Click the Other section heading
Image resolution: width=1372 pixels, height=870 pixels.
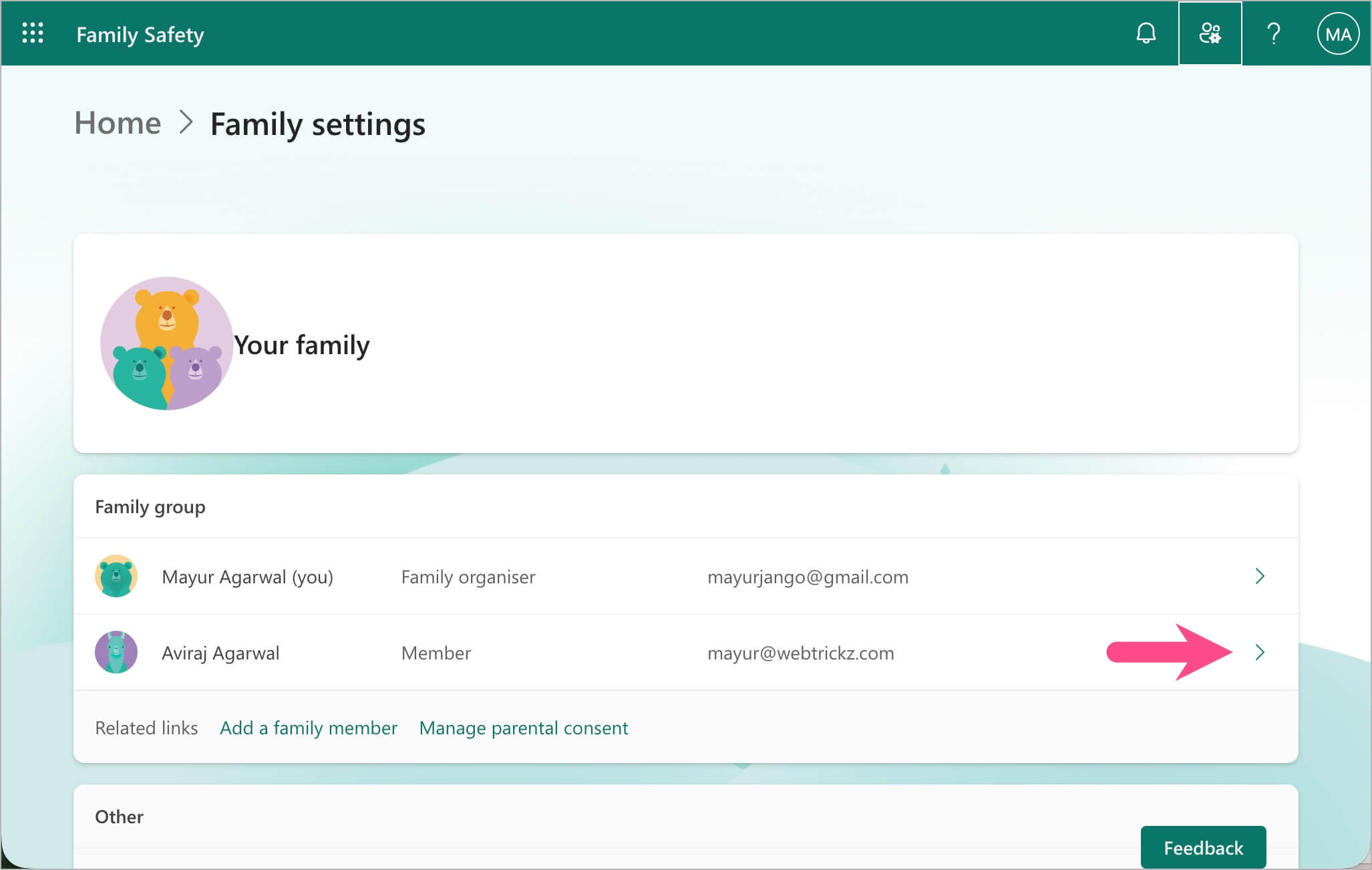click(x=119, y=817)
